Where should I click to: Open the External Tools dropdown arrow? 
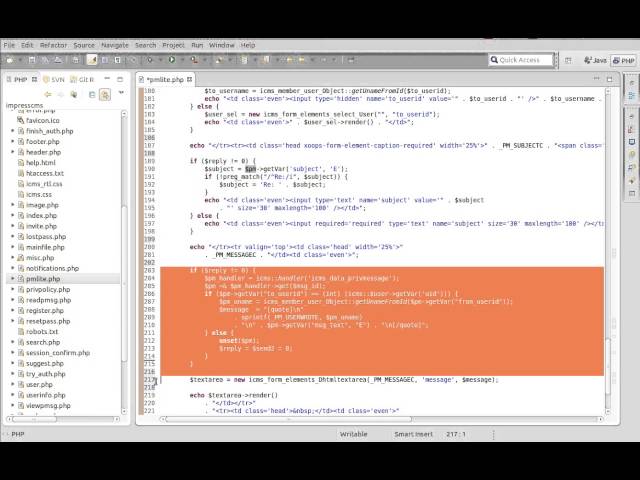204,60
